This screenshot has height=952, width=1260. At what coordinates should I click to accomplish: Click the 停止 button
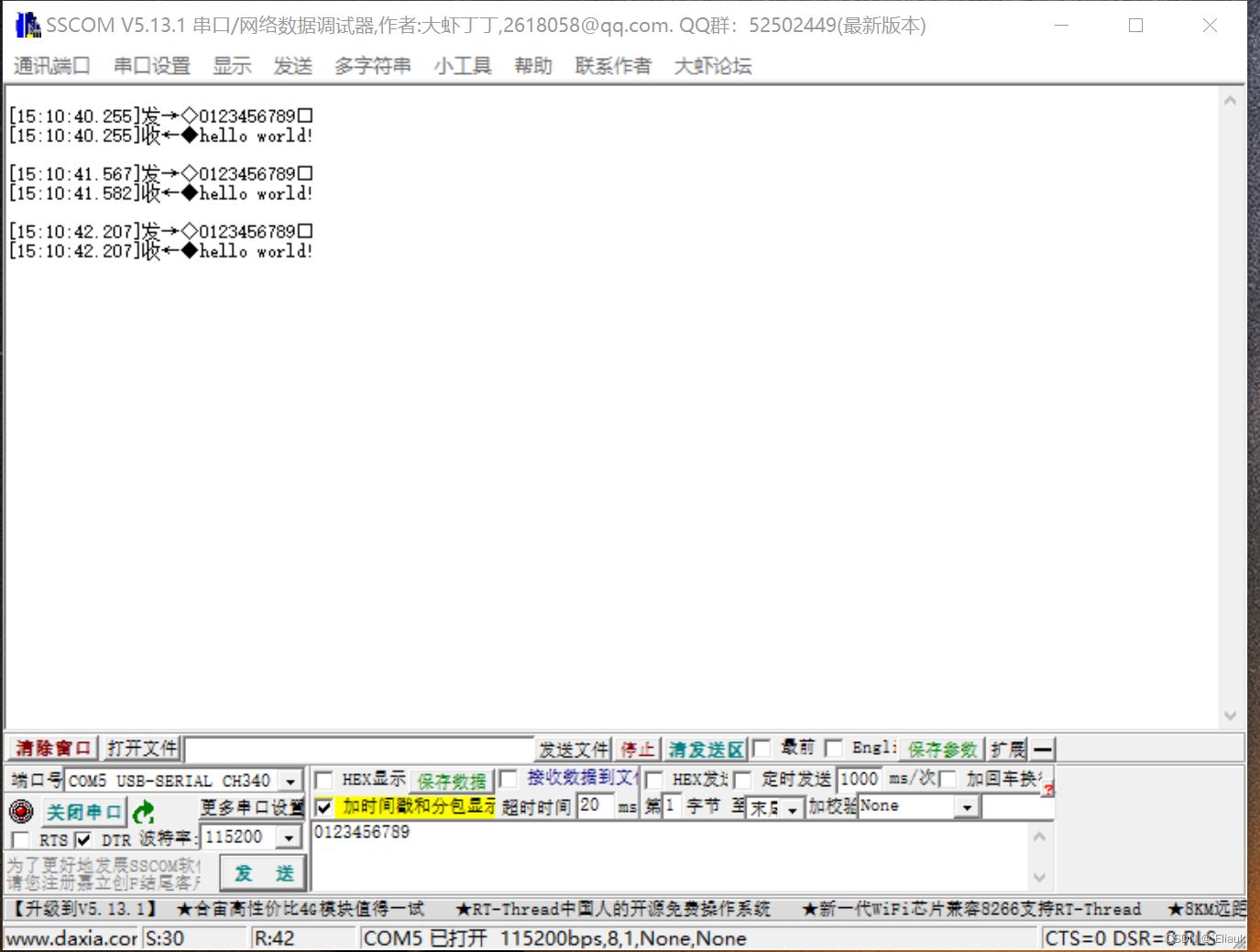[638, 750]
